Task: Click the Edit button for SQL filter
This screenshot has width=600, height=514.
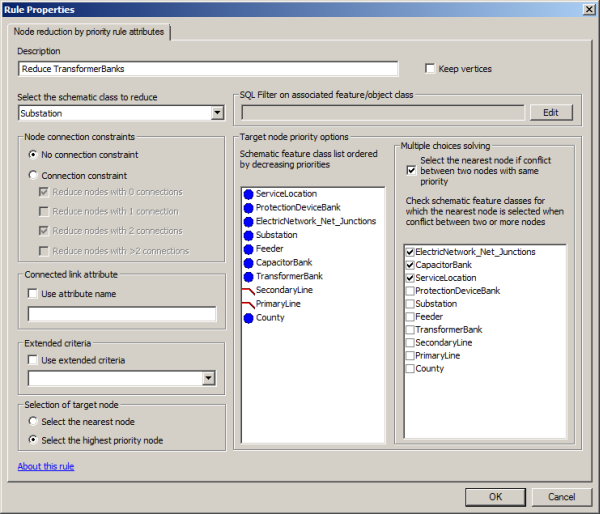Action: pos(550,113)
